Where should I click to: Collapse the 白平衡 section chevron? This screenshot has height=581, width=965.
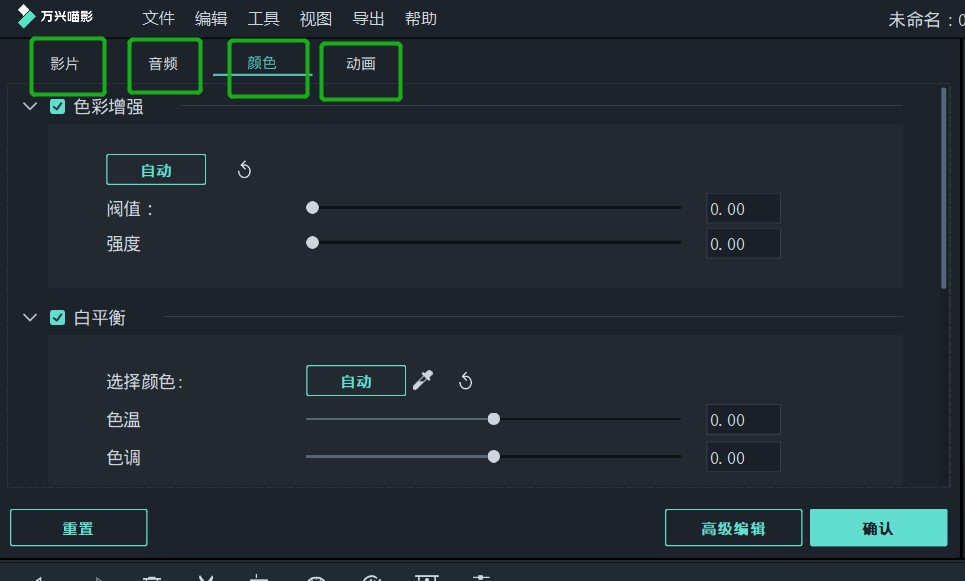pos(29,318)
